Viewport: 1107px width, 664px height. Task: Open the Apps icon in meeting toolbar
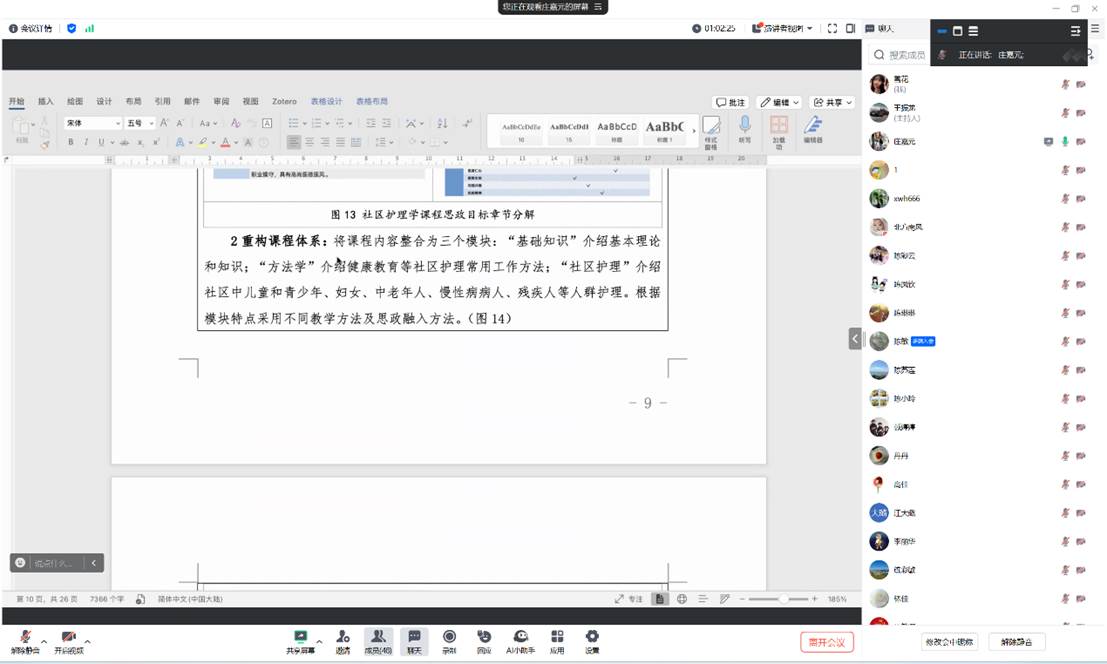pos(557,641)
